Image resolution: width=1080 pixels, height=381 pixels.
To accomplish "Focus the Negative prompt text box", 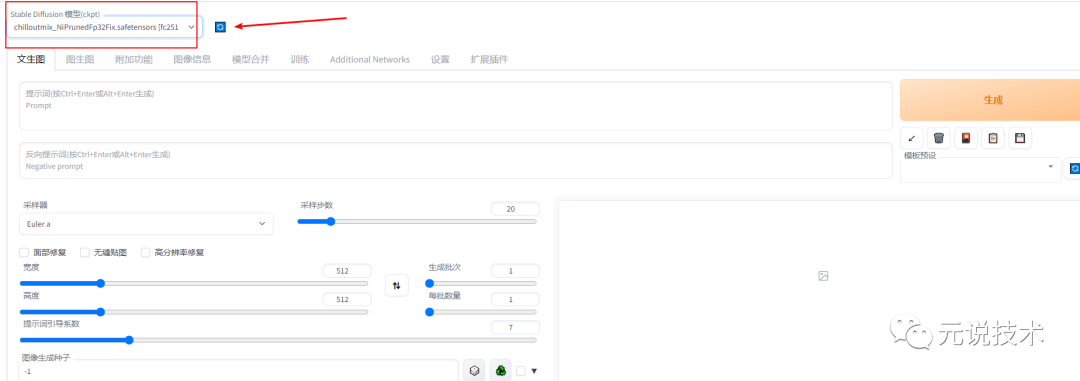I will click(x=456, y=161).
